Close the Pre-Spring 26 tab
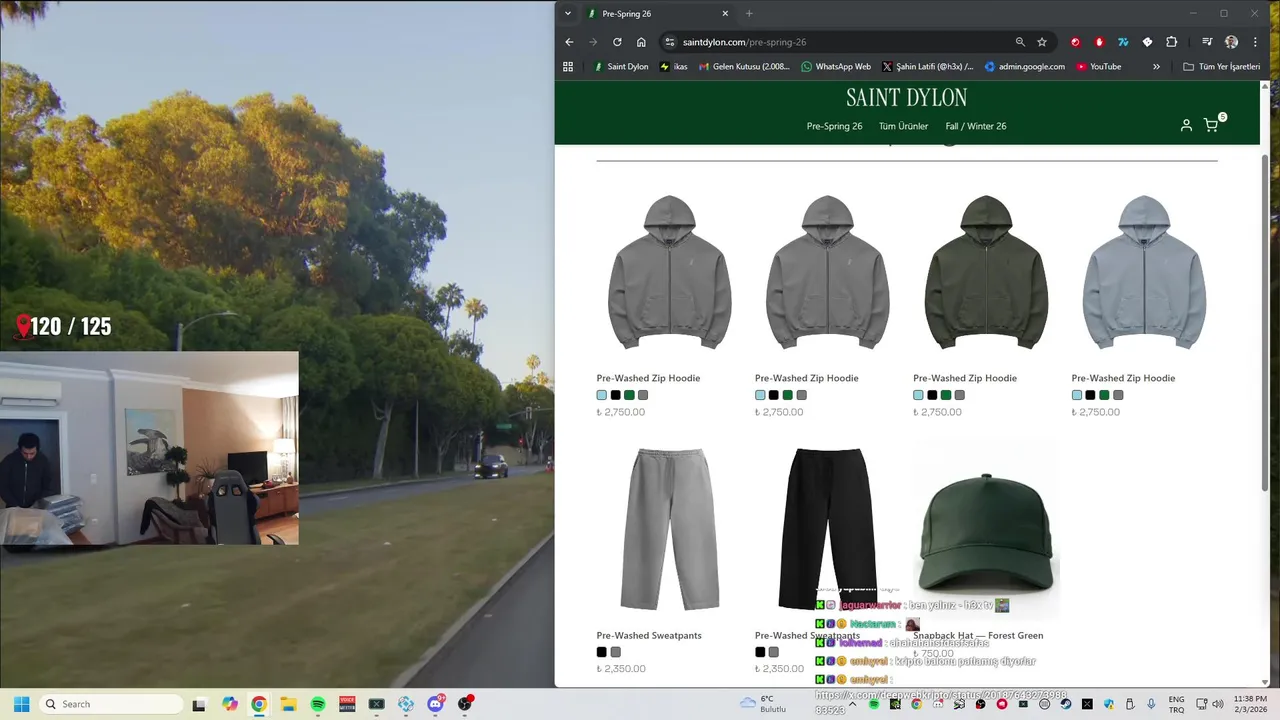Screen dimensions: 1280x720 click(x=725, y=14)
